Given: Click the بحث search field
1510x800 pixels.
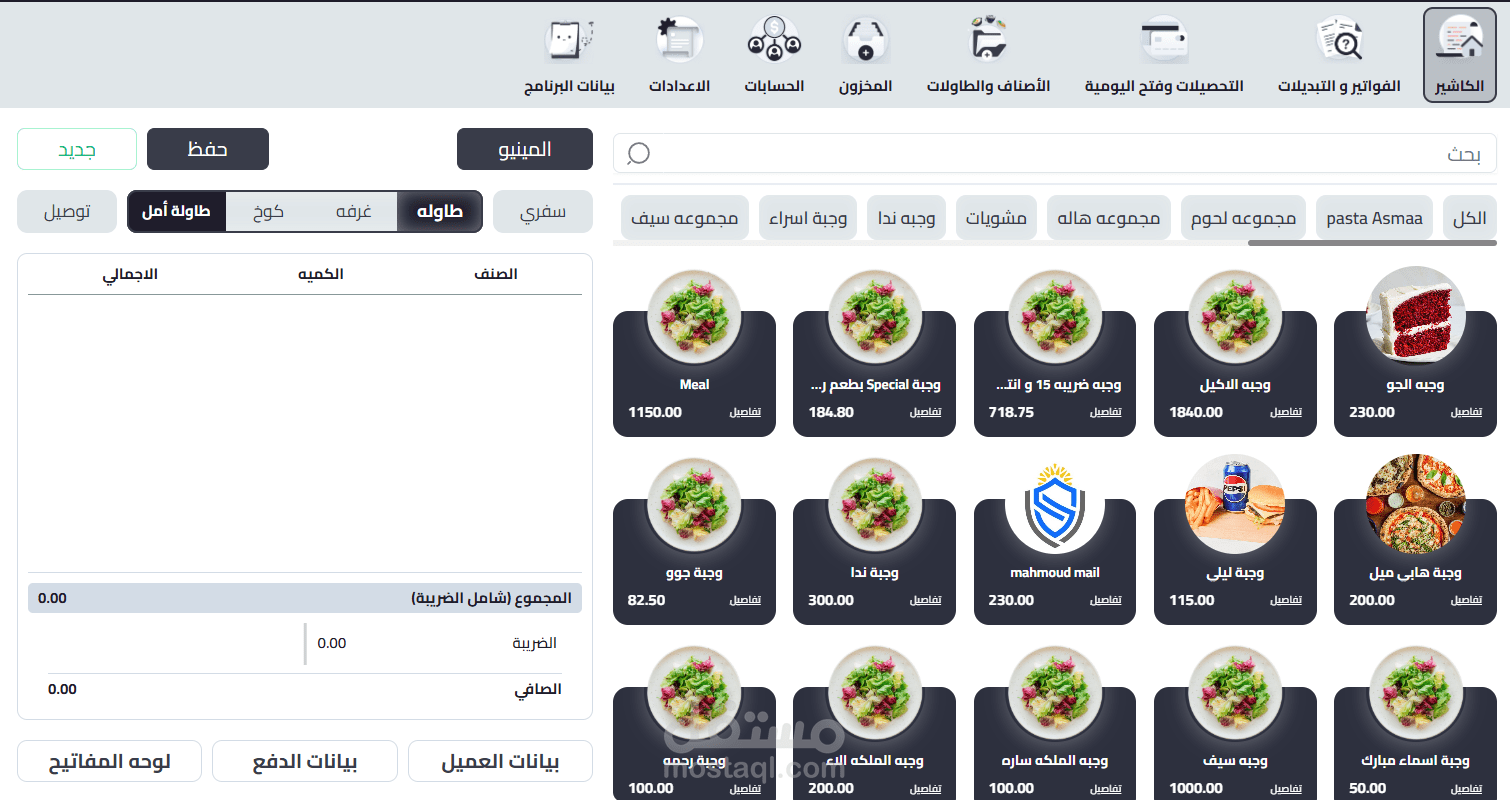Looking at the screenshot, I should click(1055, 153).
